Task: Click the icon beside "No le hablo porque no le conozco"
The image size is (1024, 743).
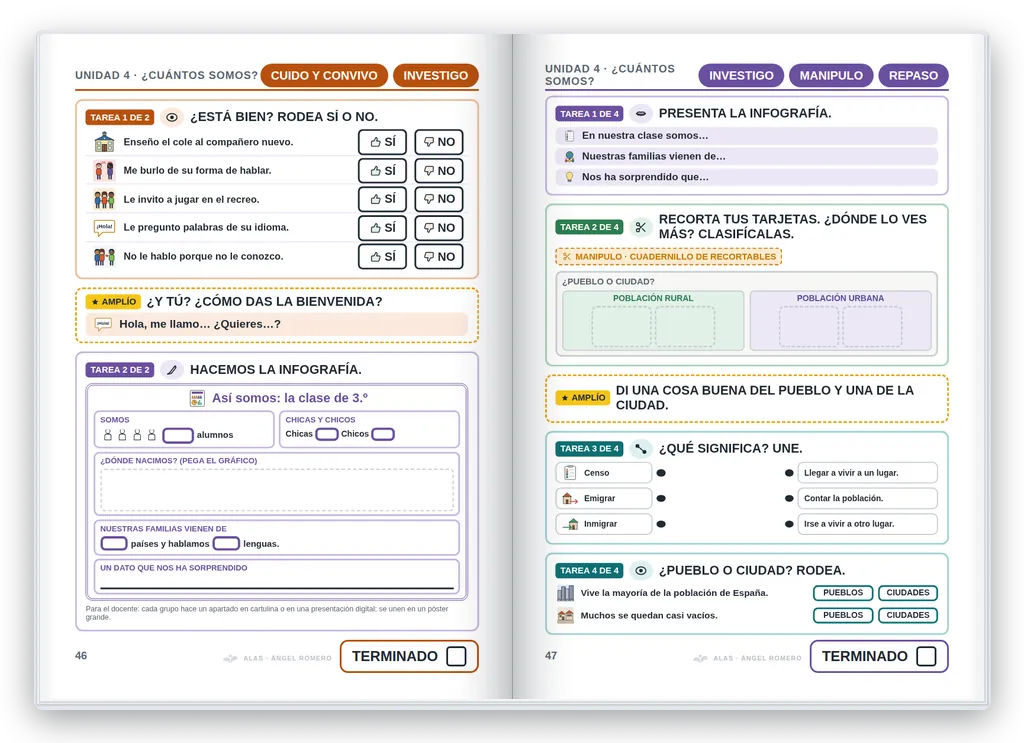Action: [x=104, y=257]
